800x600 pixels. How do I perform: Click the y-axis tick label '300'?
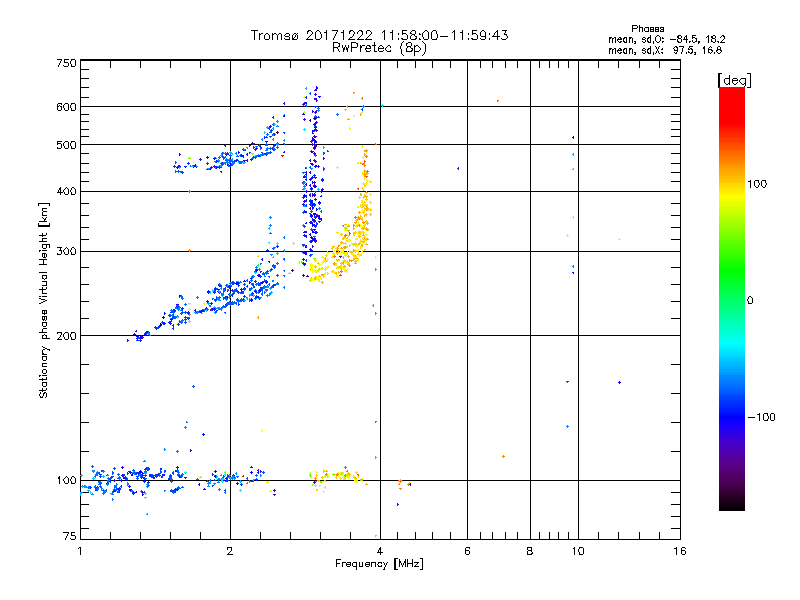point(66,252)
